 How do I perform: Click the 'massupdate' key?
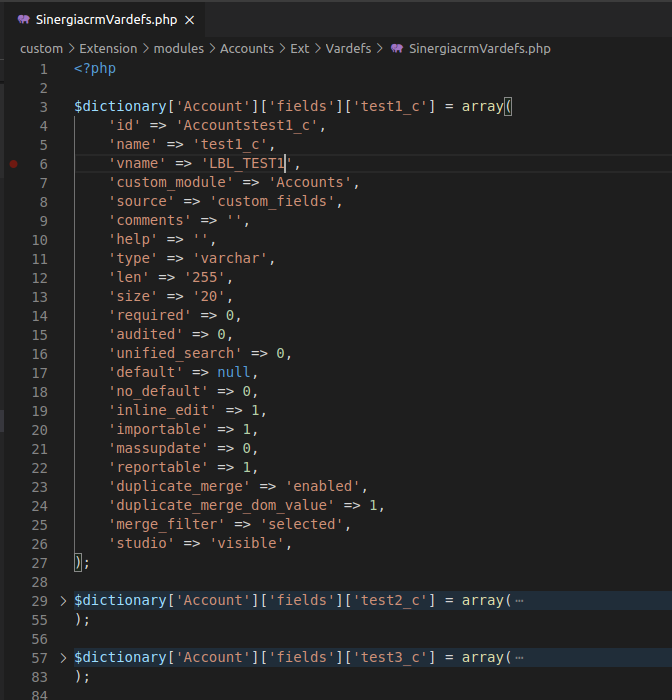point(159,448)
